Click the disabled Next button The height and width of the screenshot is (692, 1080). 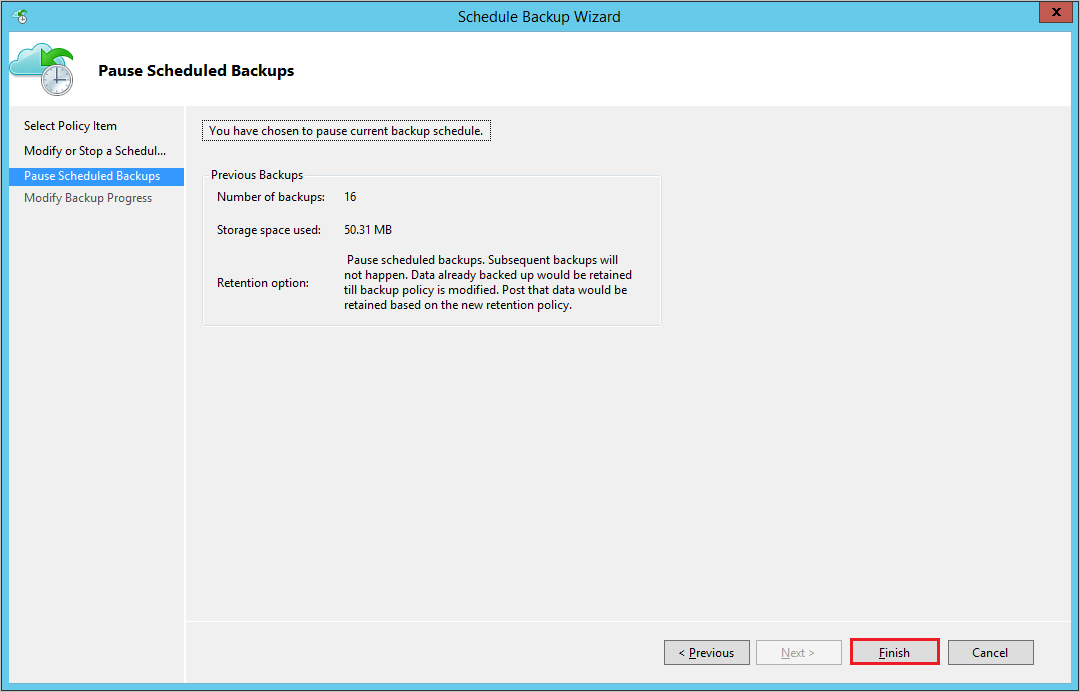(798, 652)
